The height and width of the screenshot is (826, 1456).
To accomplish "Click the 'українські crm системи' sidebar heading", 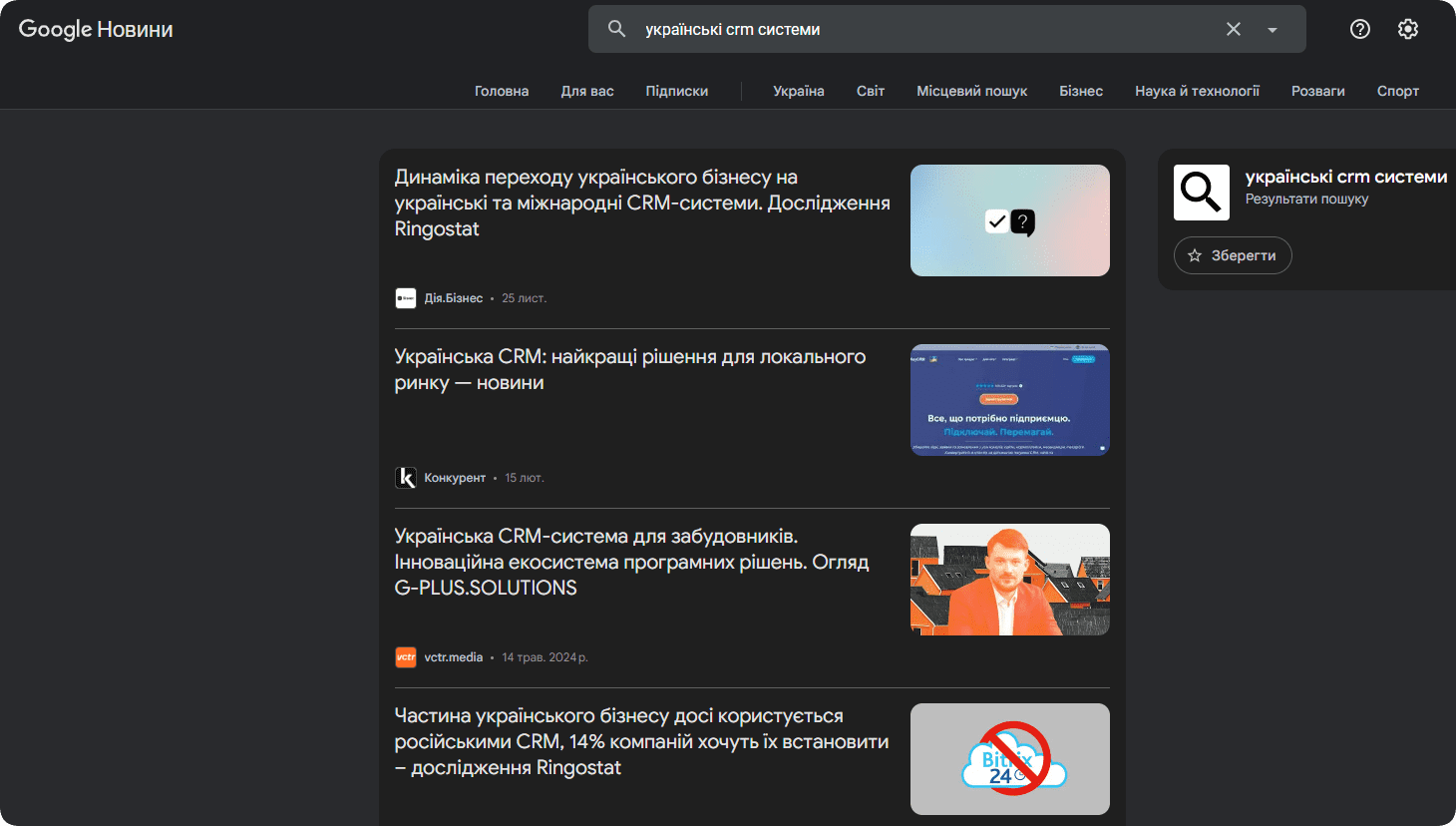I will click(x=1346, y=177).
